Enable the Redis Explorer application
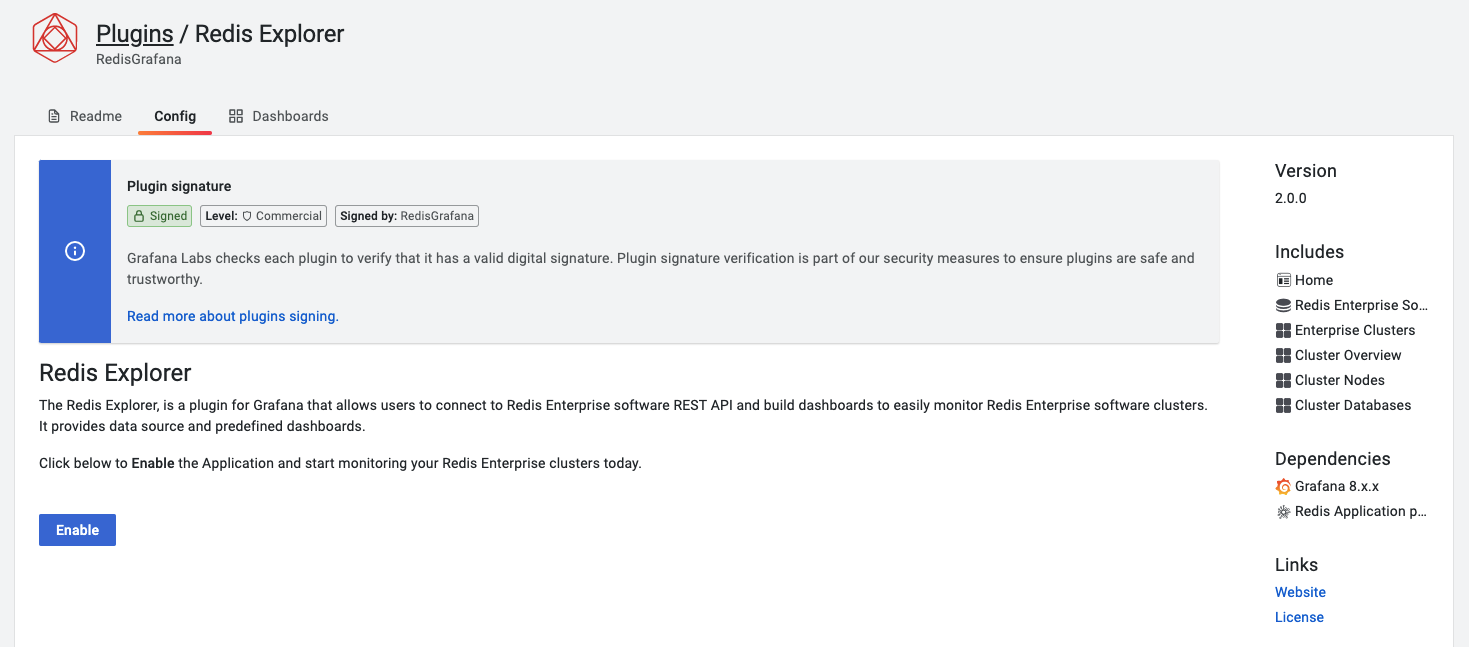Screen dimensions: 1469x647 point(77,529)
